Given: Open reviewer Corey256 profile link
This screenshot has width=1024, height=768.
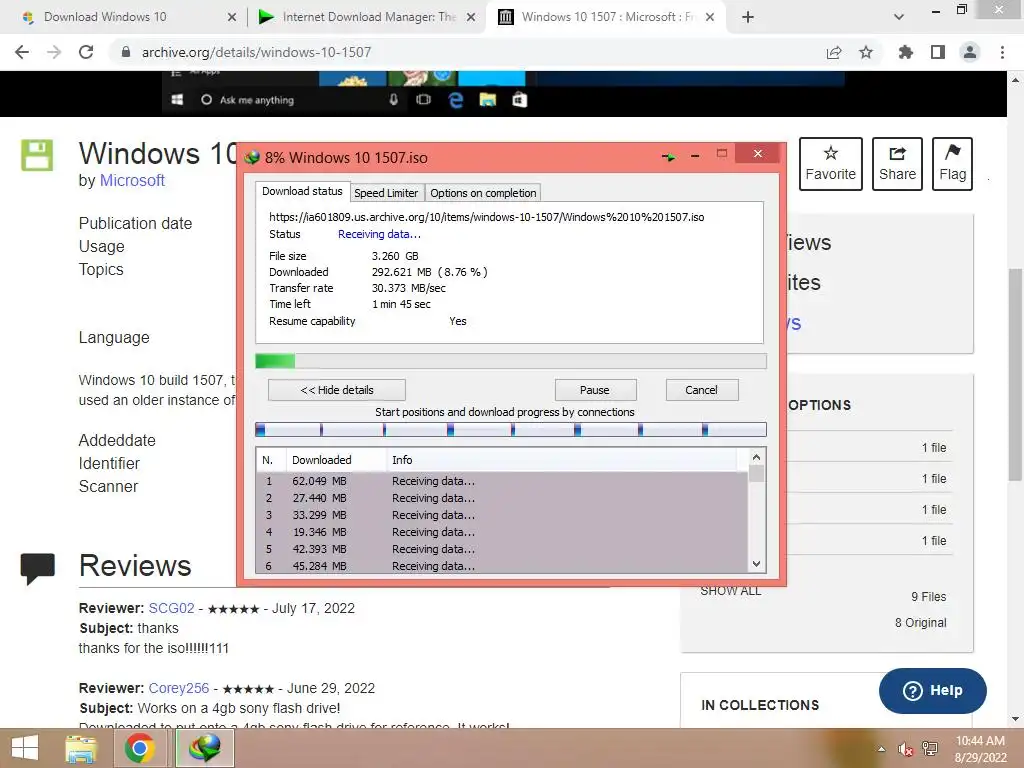Looking at the screenshot, I should 179,688.
